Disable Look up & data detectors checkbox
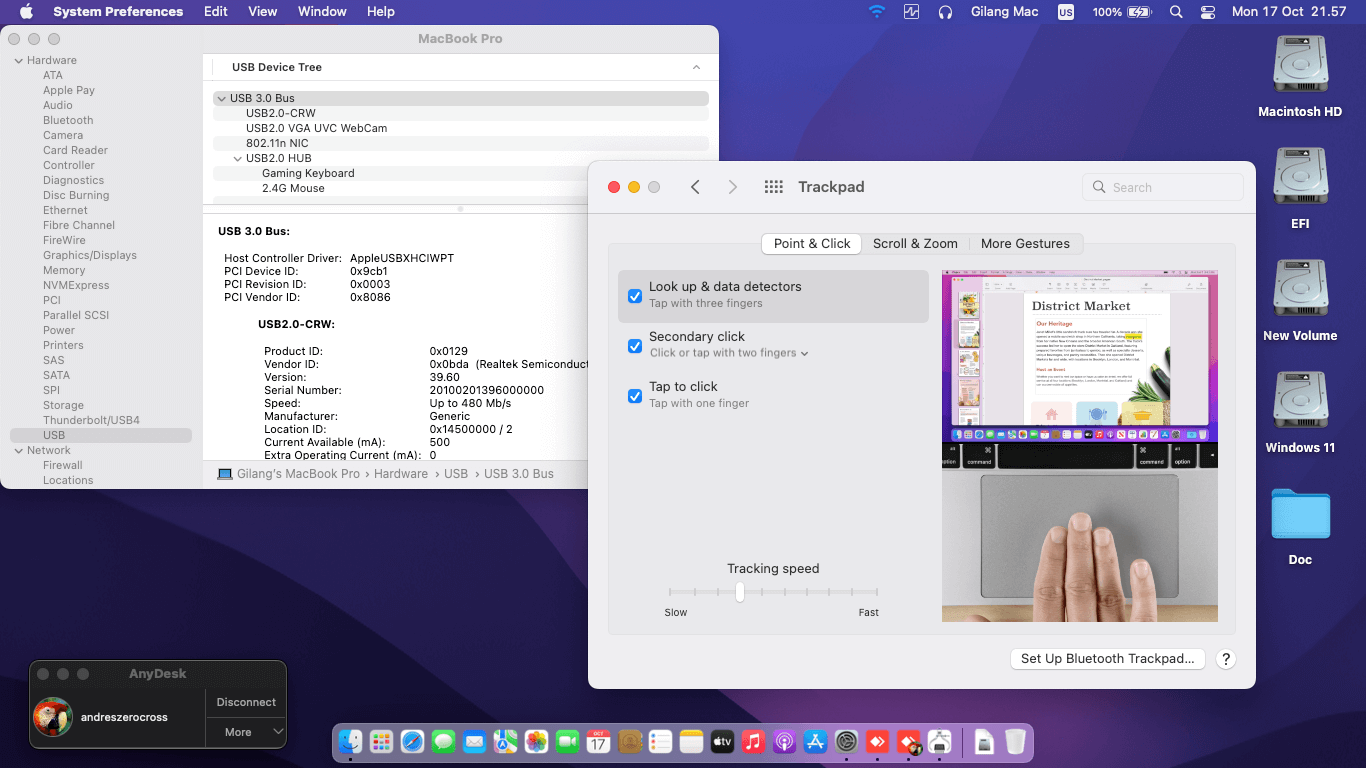The height and width of the screenshot is (768, 1366). 635,296
